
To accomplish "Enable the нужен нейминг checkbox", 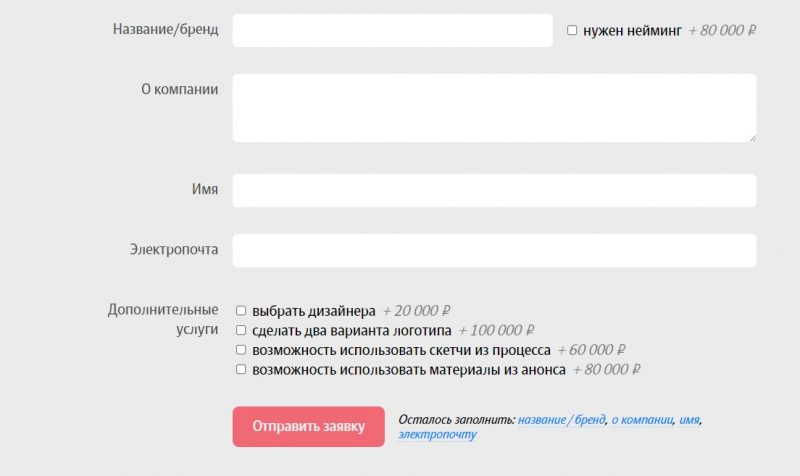I will tap(572, 30).
